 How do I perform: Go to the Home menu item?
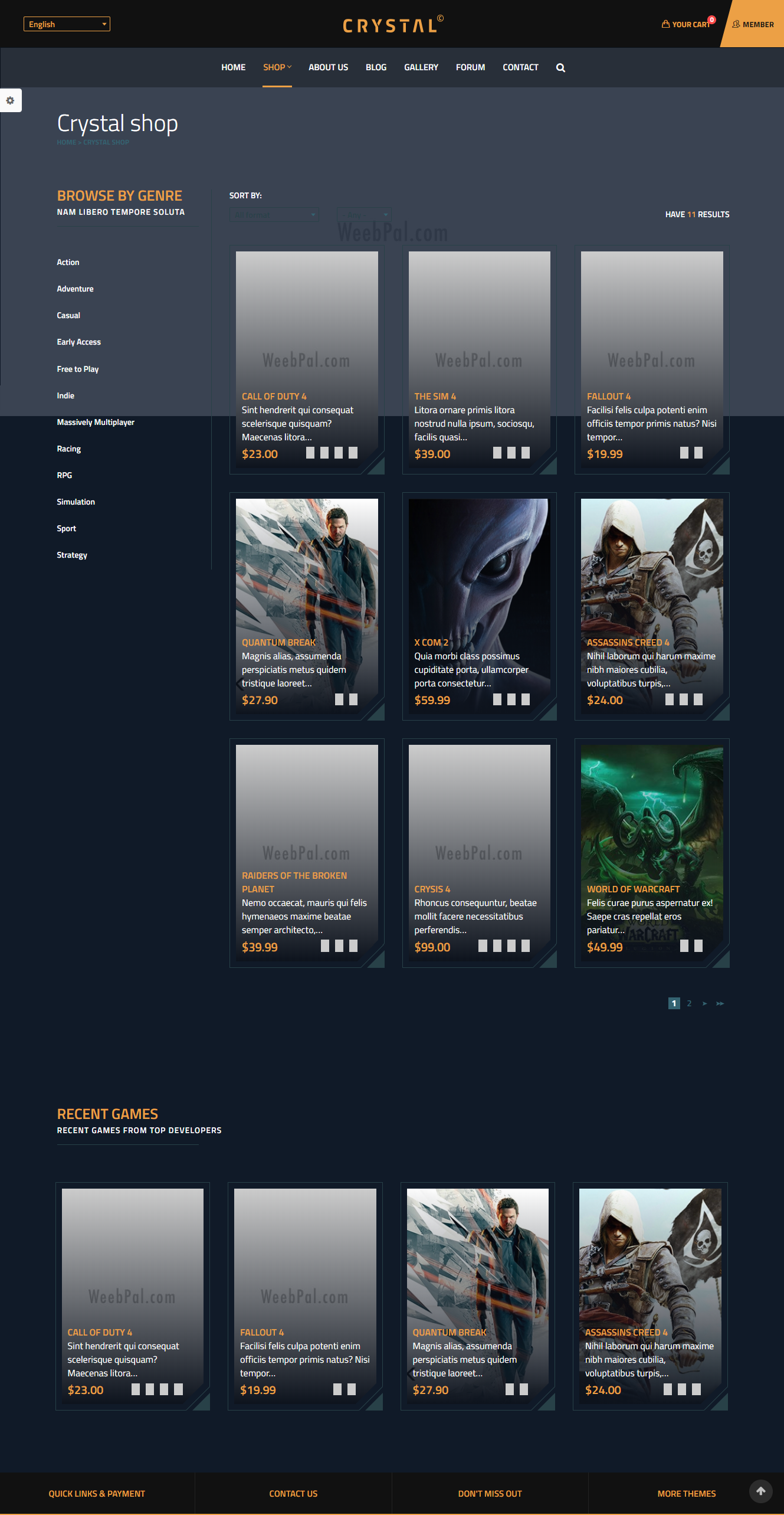click(x=234, y=67)
